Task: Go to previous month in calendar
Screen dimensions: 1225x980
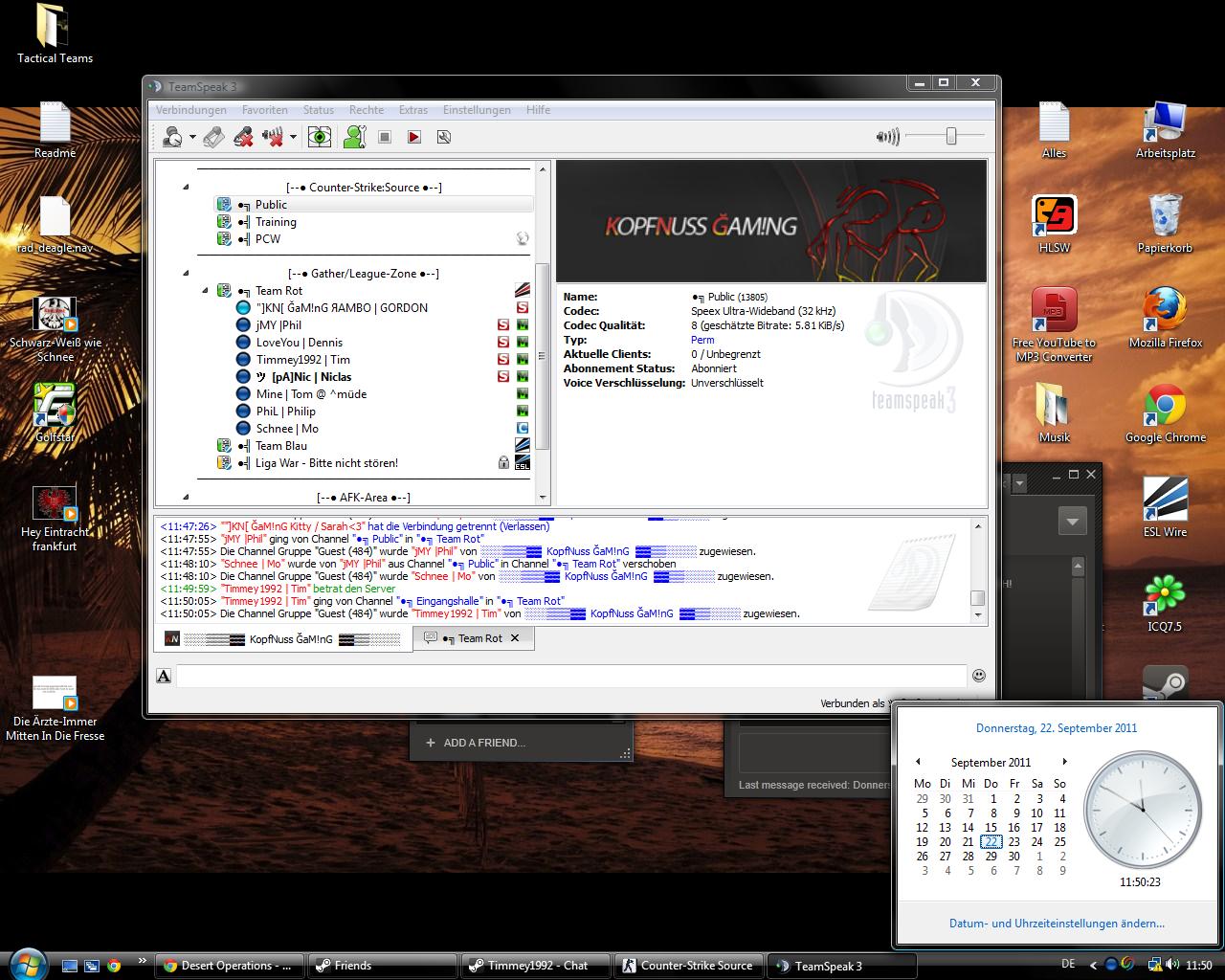Action: pyautogui.click(x=918, y=762)
